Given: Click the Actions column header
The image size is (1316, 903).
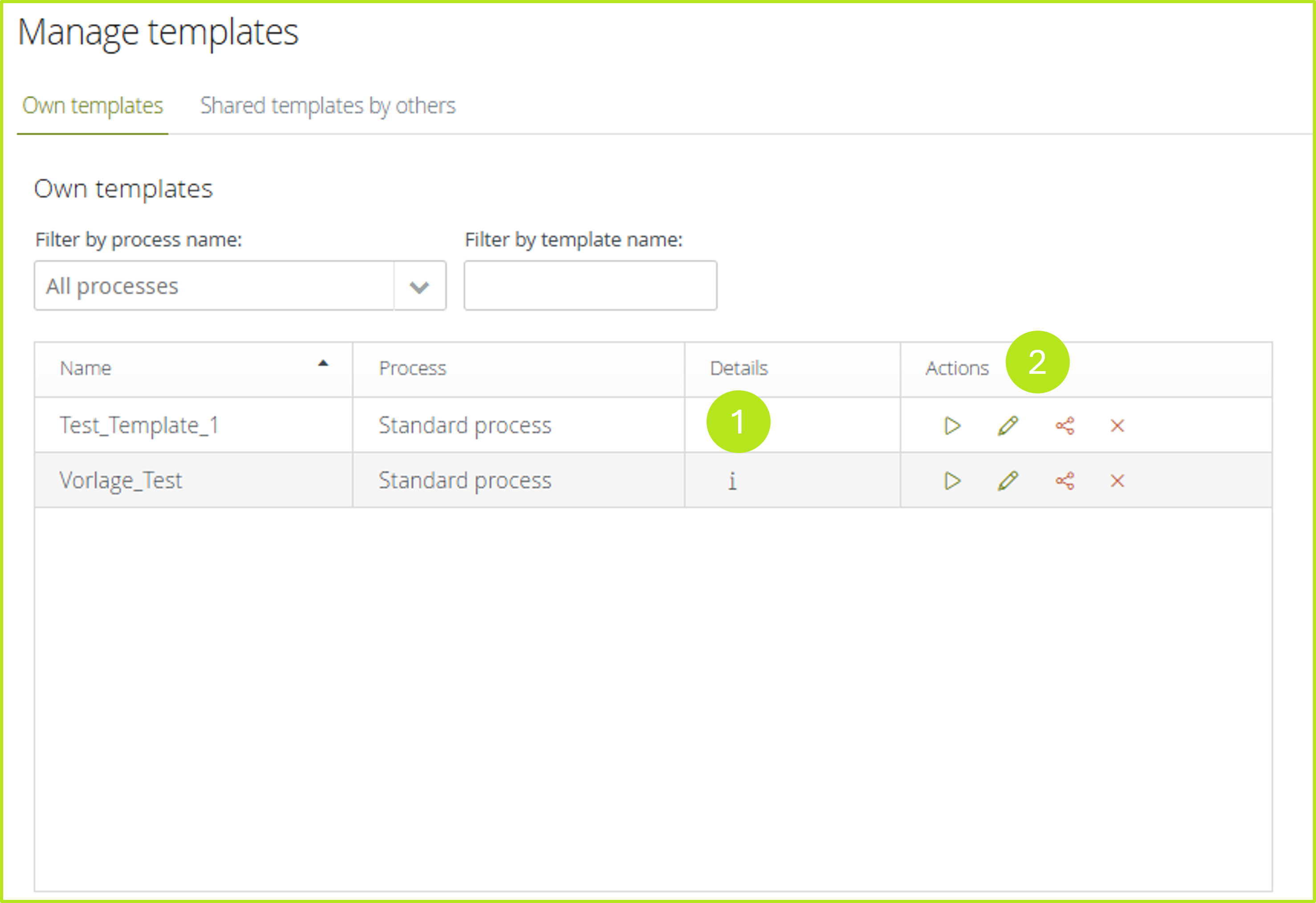Looking at the screenshot, I should (957, 368).
